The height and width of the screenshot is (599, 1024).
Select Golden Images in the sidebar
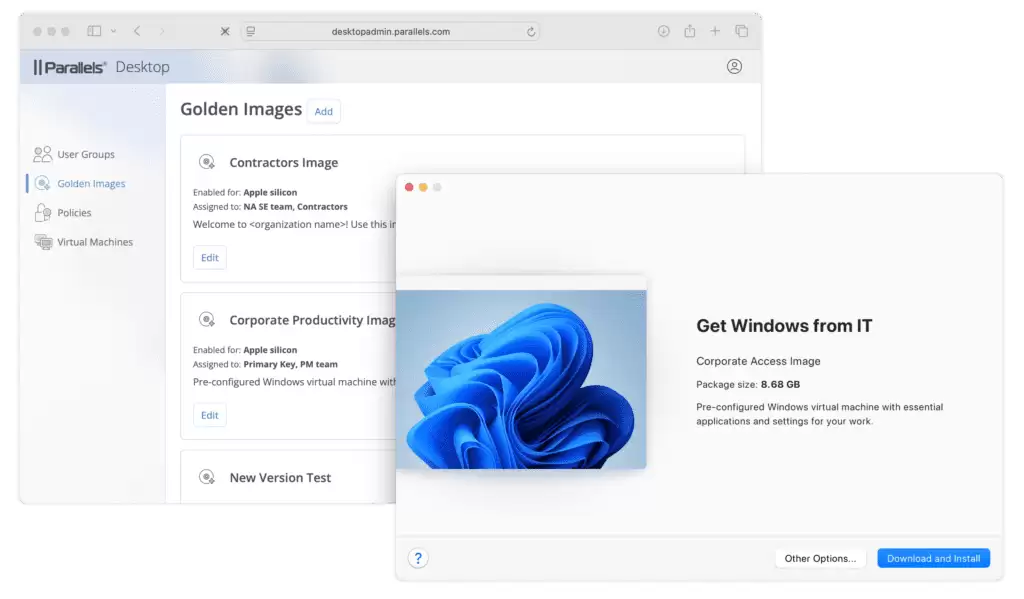tap(90, 184)
